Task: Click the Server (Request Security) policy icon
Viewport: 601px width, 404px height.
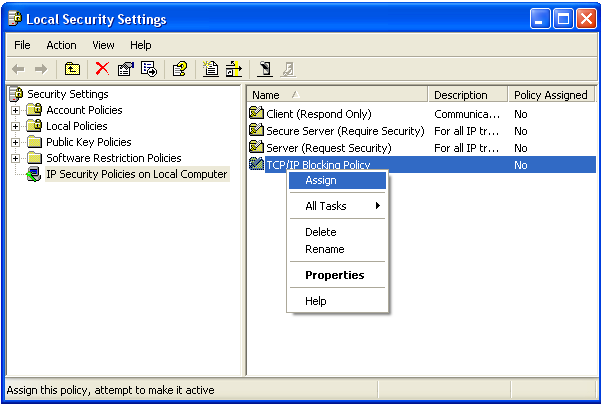Action: point(256,147)
